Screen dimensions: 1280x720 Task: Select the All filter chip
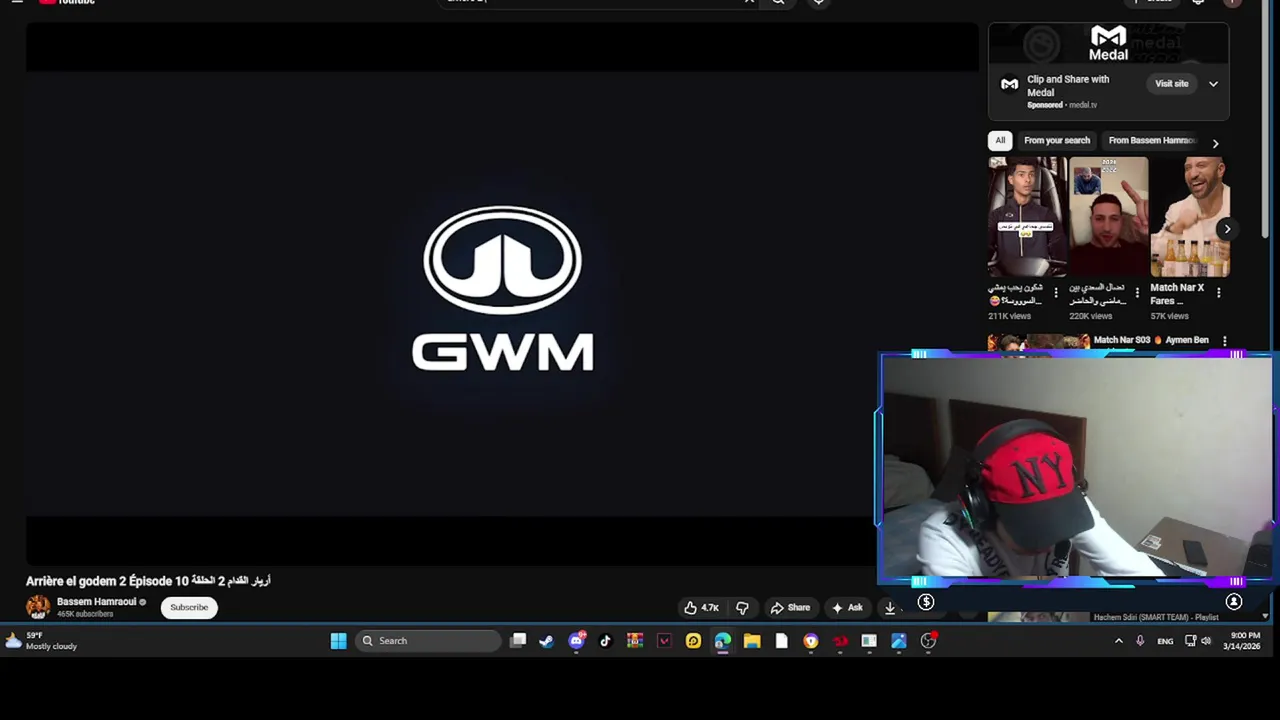coord(1000,141)
